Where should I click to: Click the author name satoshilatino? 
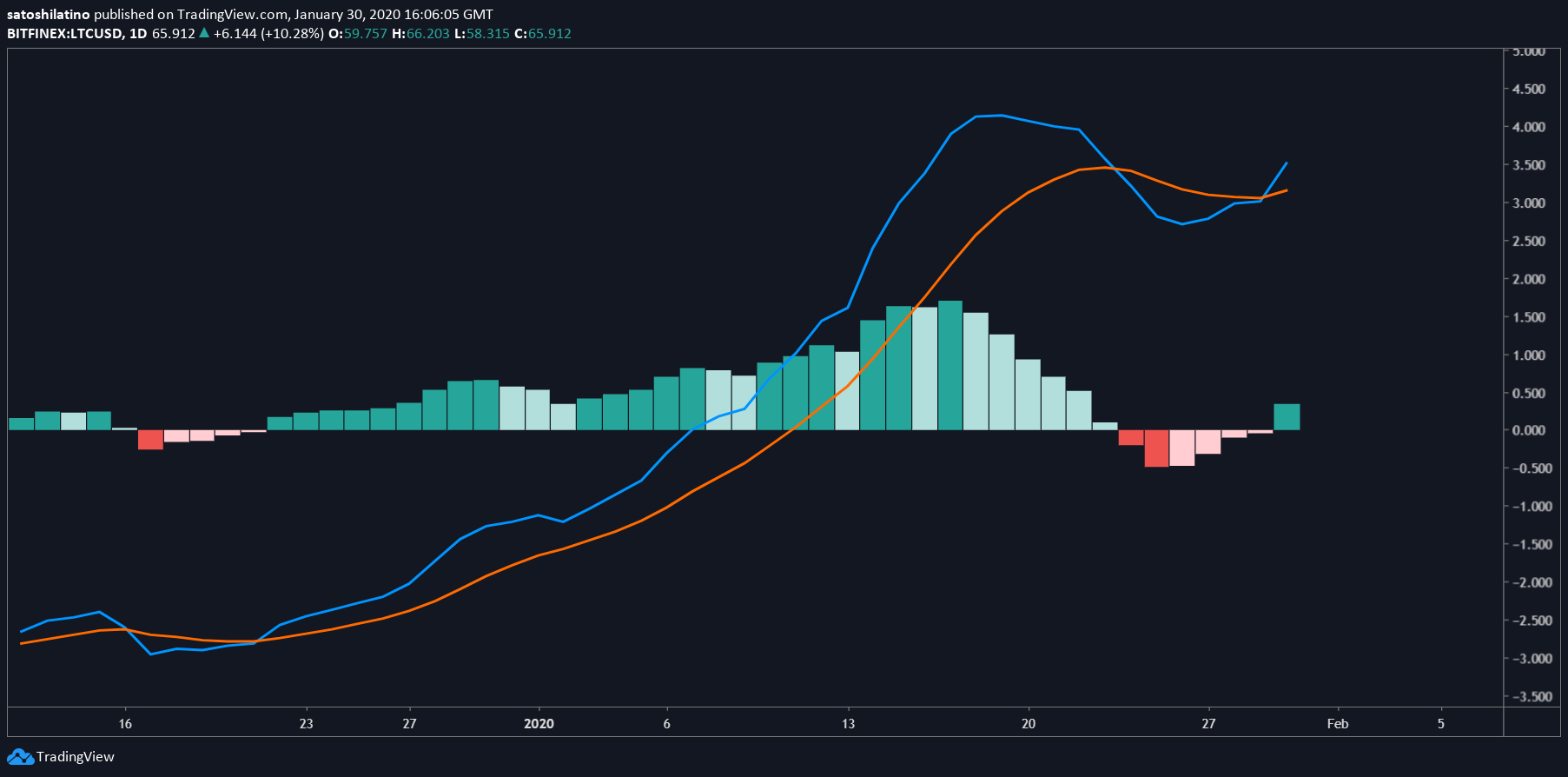tap(48, 15)
